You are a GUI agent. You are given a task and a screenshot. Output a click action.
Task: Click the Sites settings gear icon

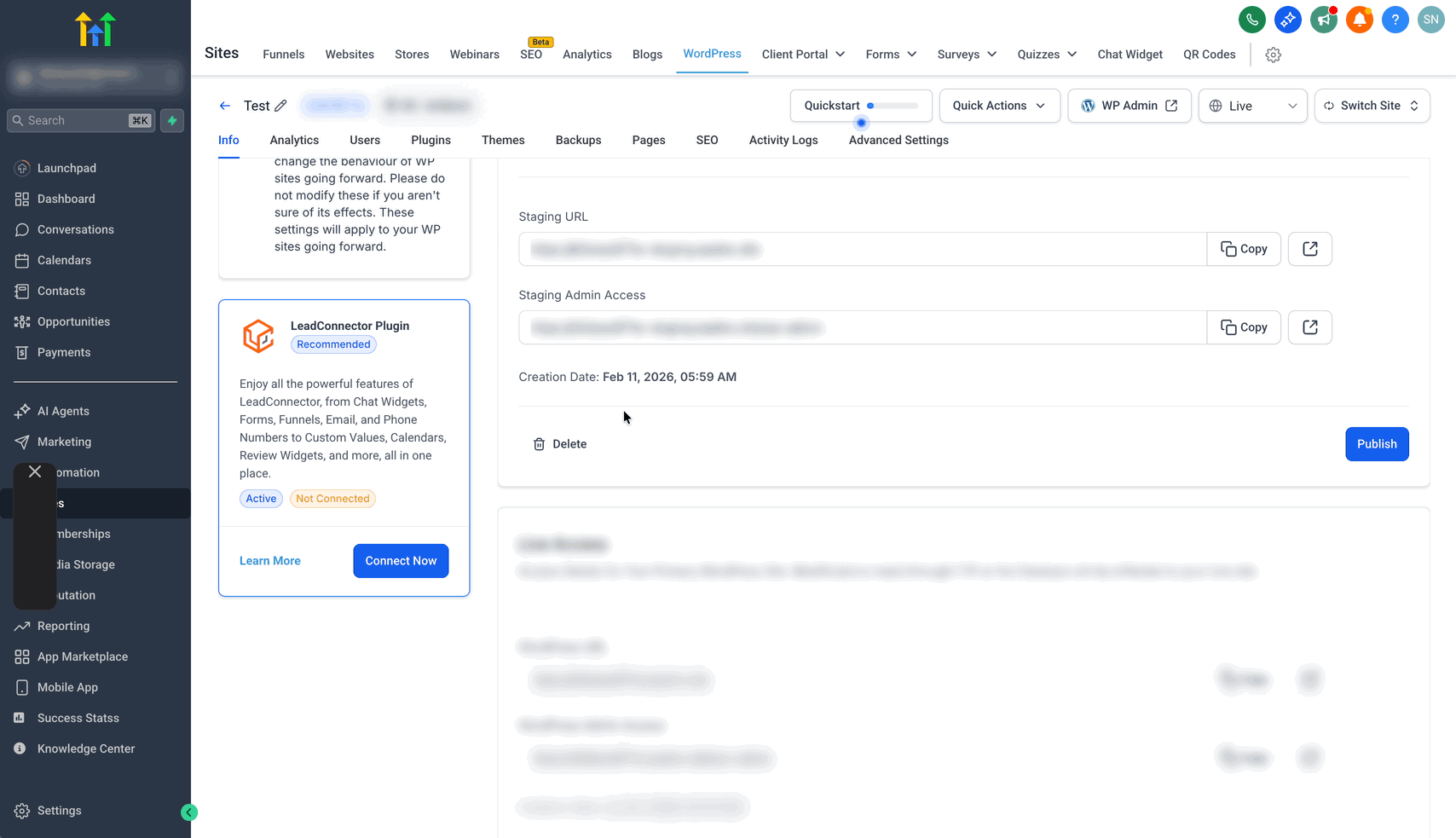tap(1273, 55)
